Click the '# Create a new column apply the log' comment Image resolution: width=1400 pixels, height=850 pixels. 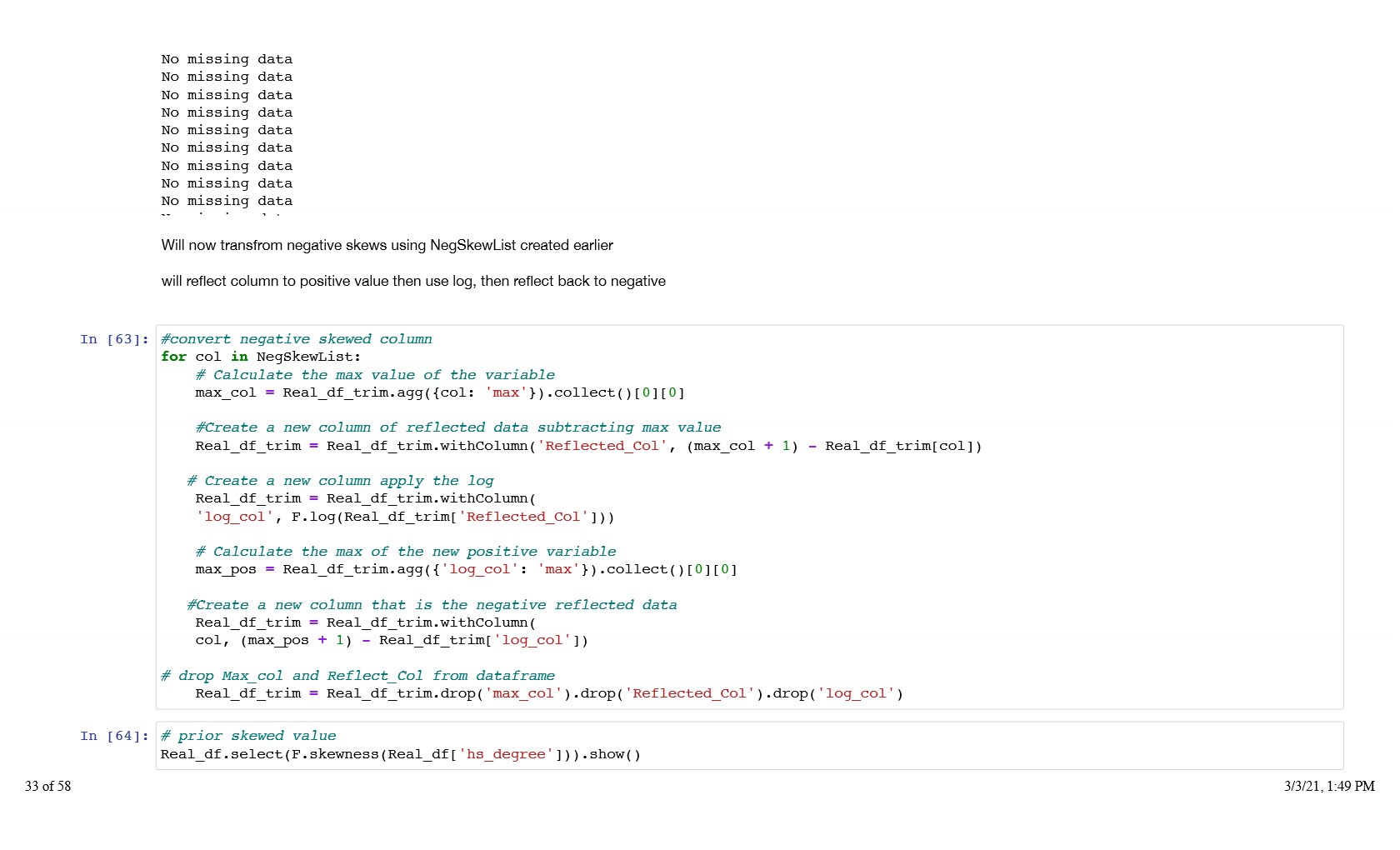340,481
